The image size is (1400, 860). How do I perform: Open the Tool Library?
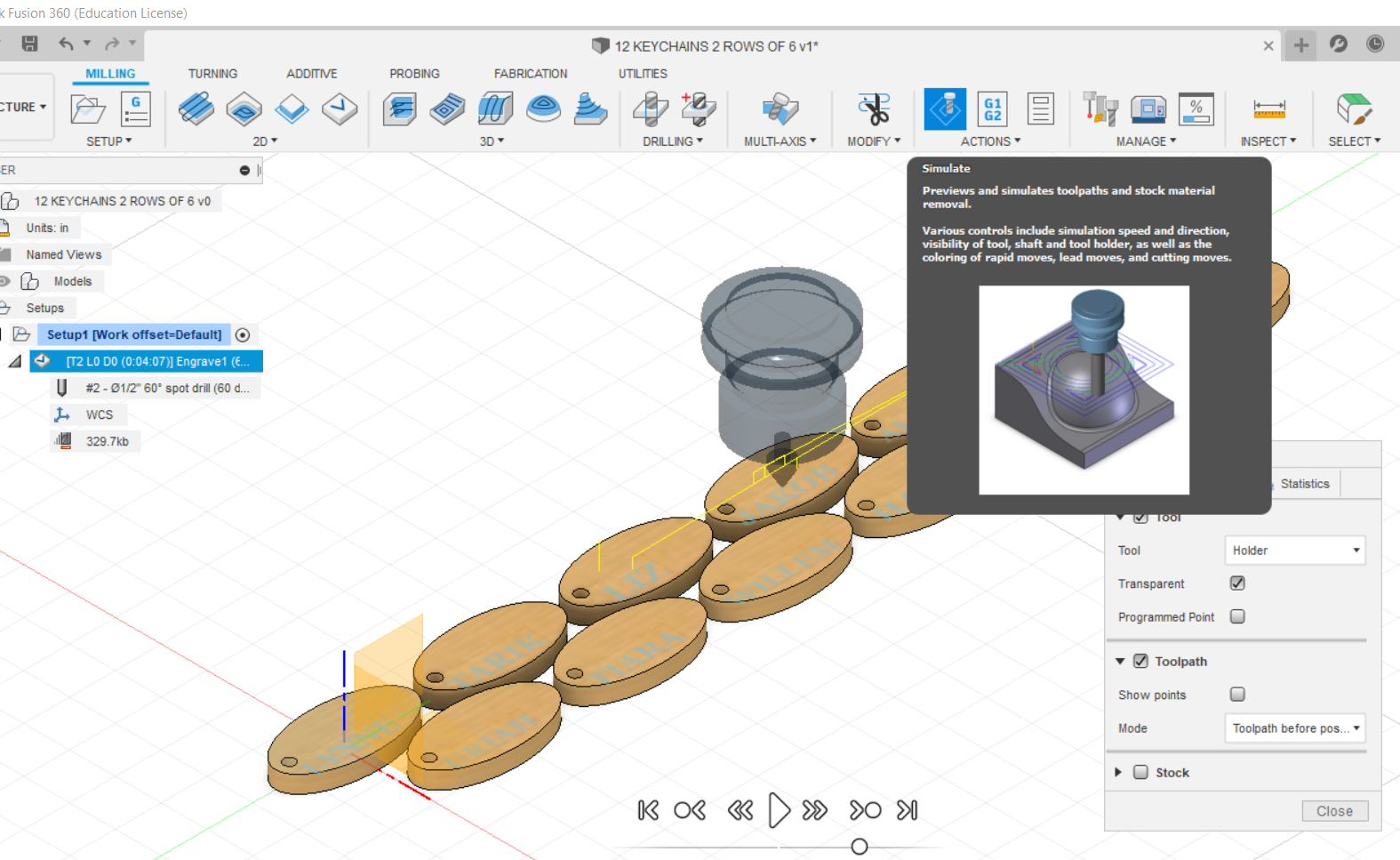pos(1100,109)
